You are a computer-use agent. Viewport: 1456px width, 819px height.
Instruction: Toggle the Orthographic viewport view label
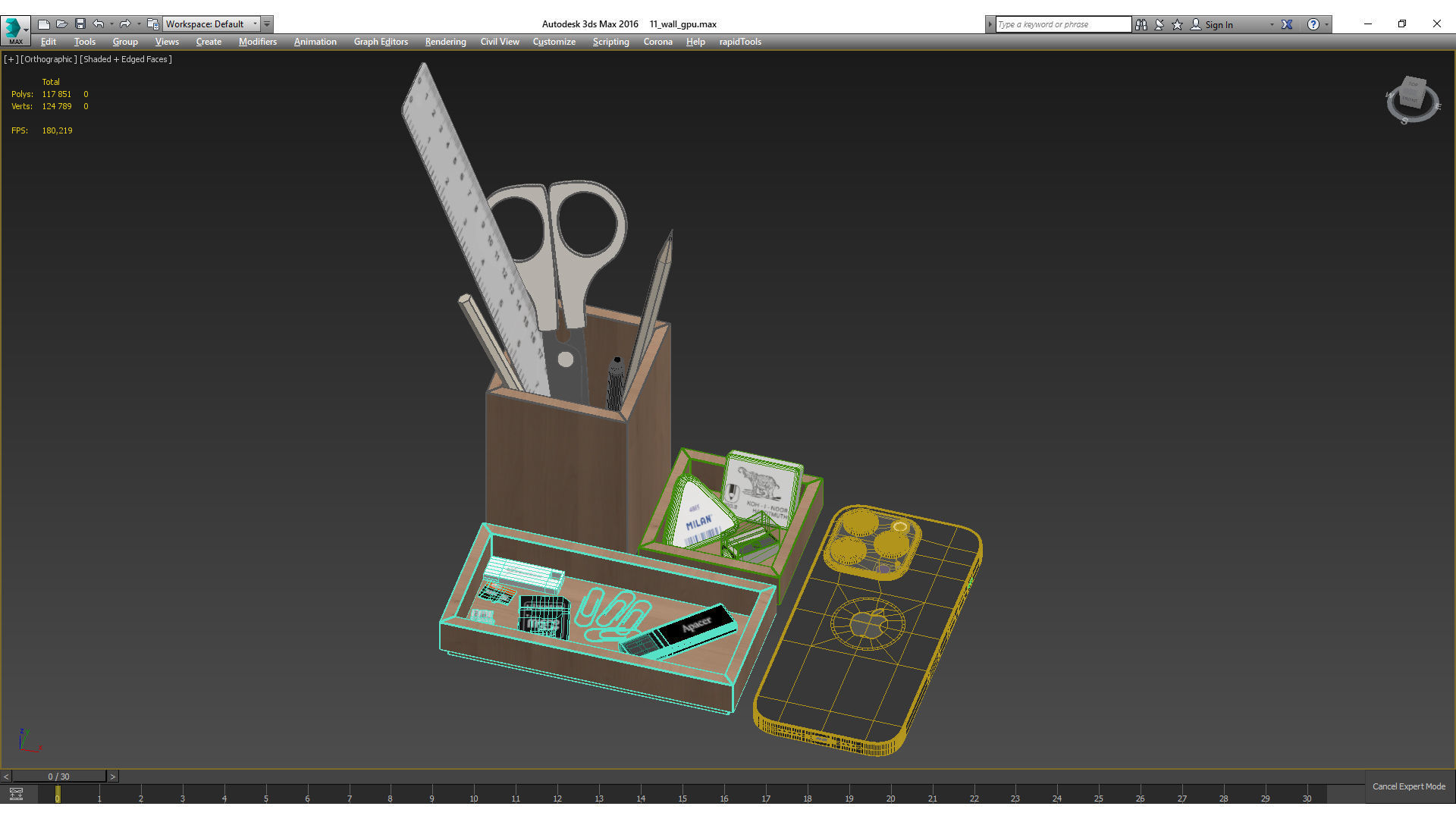pos(49,59)
